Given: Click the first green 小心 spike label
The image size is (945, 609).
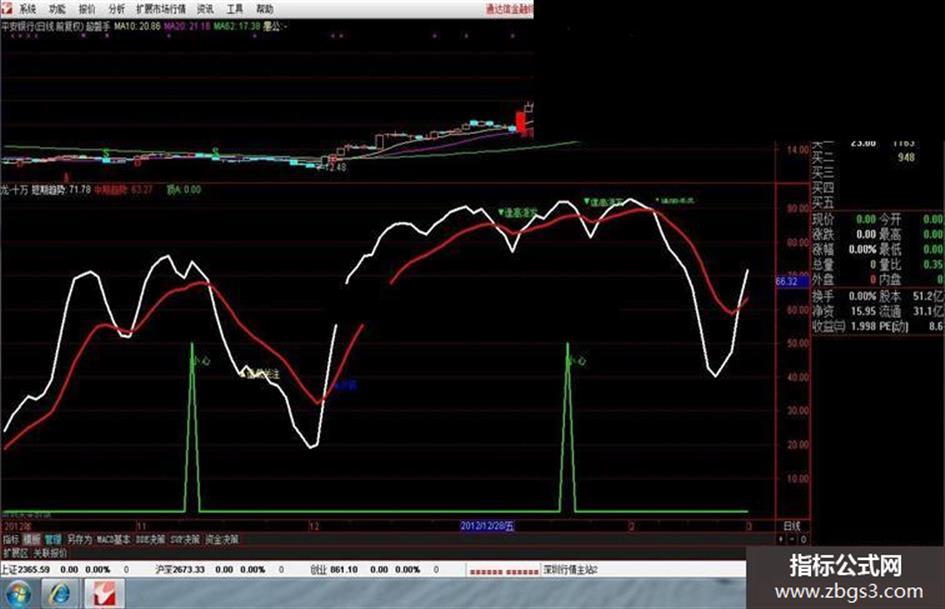Looking at the screenshot, I should (201, 361).
